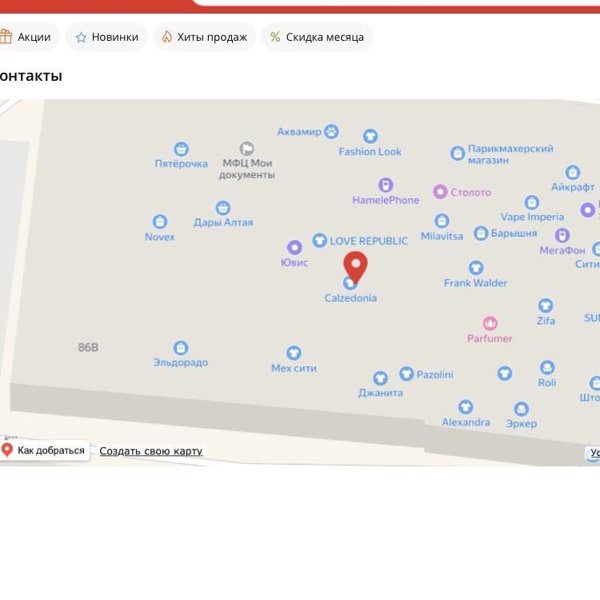Click the Пятёрочка text label
The width and height of the screenshot is (600, 600).
(181, 164)
